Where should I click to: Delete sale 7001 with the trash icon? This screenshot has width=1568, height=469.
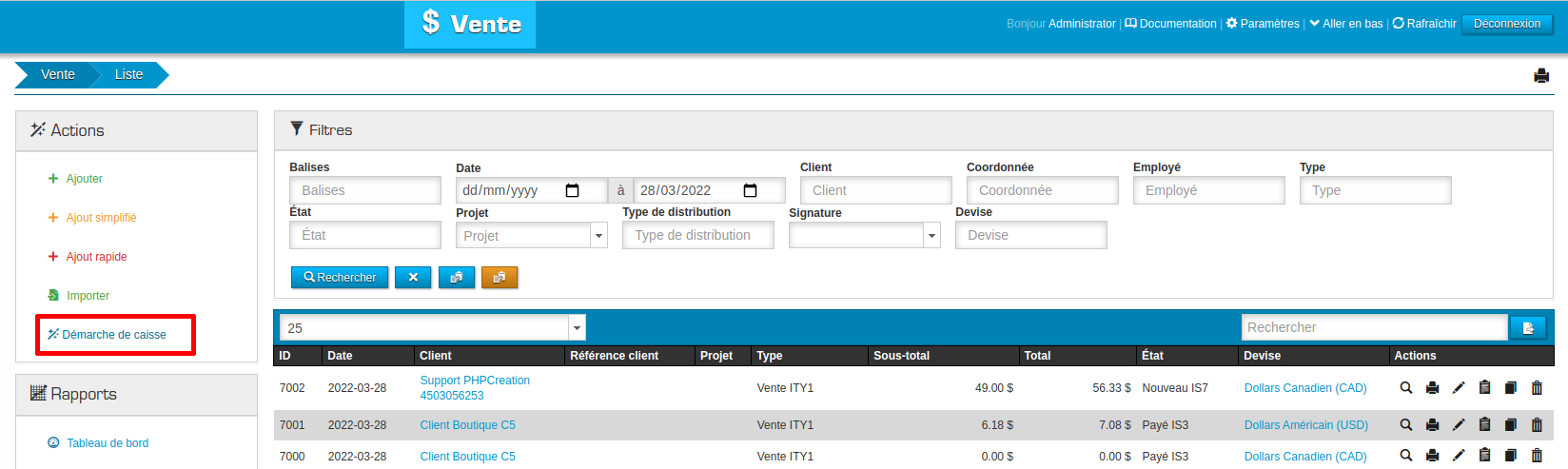click(1537, 425)
